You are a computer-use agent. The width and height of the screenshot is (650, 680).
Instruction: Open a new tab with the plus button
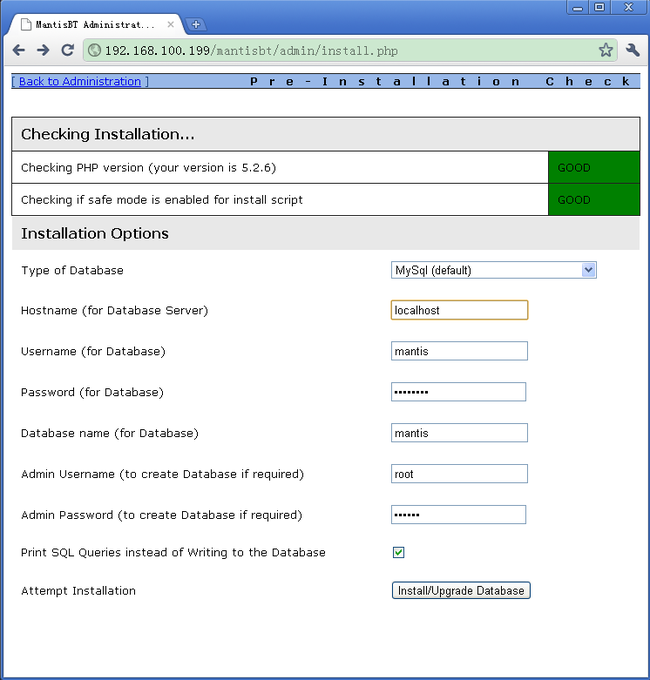click(x=196, y=25)
